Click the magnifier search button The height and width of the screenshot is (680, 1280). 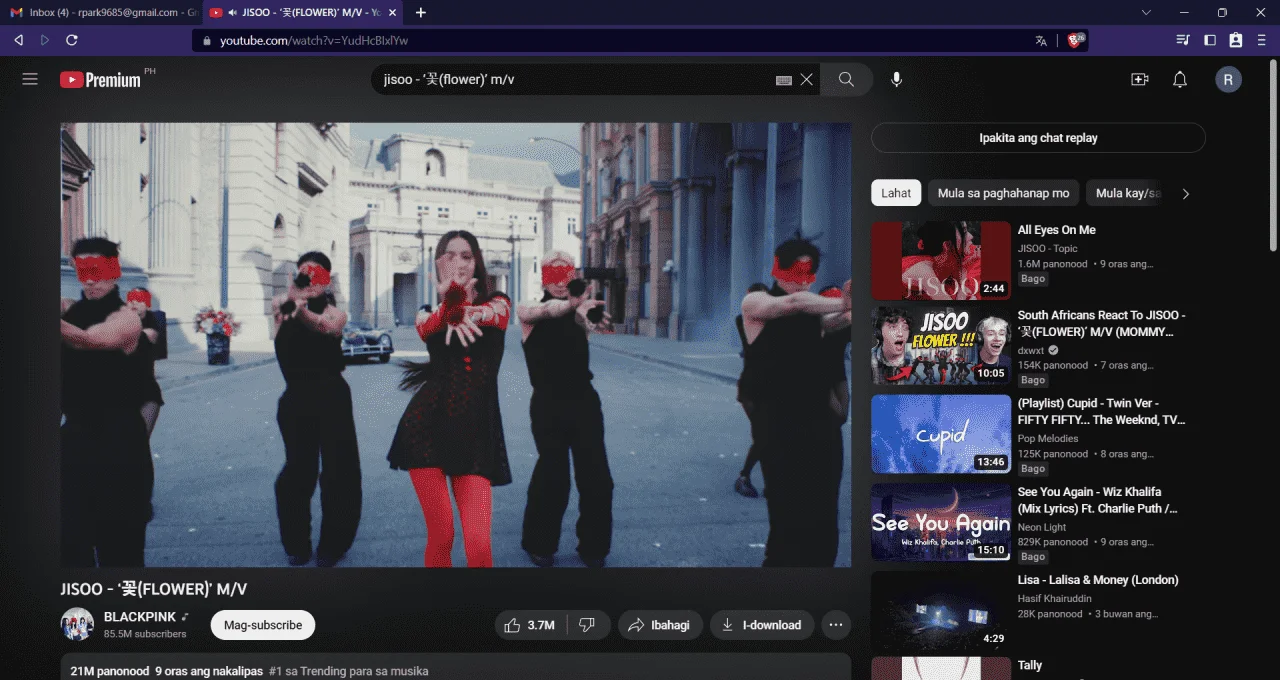(846, 80)
